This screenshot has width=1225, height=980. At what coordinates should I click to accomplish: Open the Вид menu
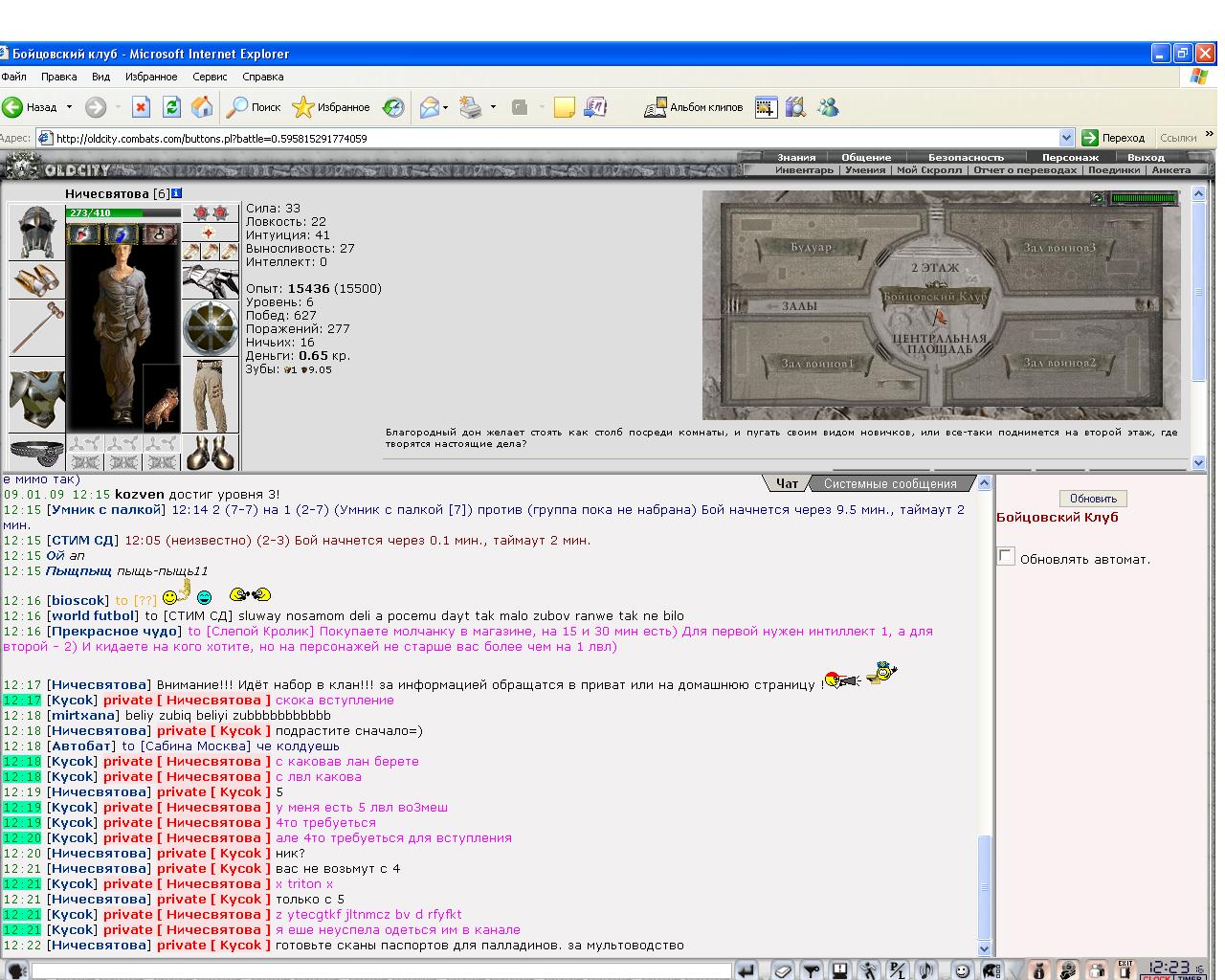click(100, 77)
